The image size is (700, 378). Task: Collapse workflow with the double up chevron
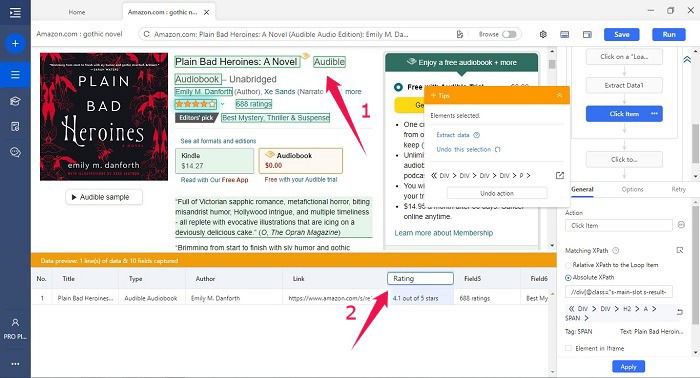(687, 59)
